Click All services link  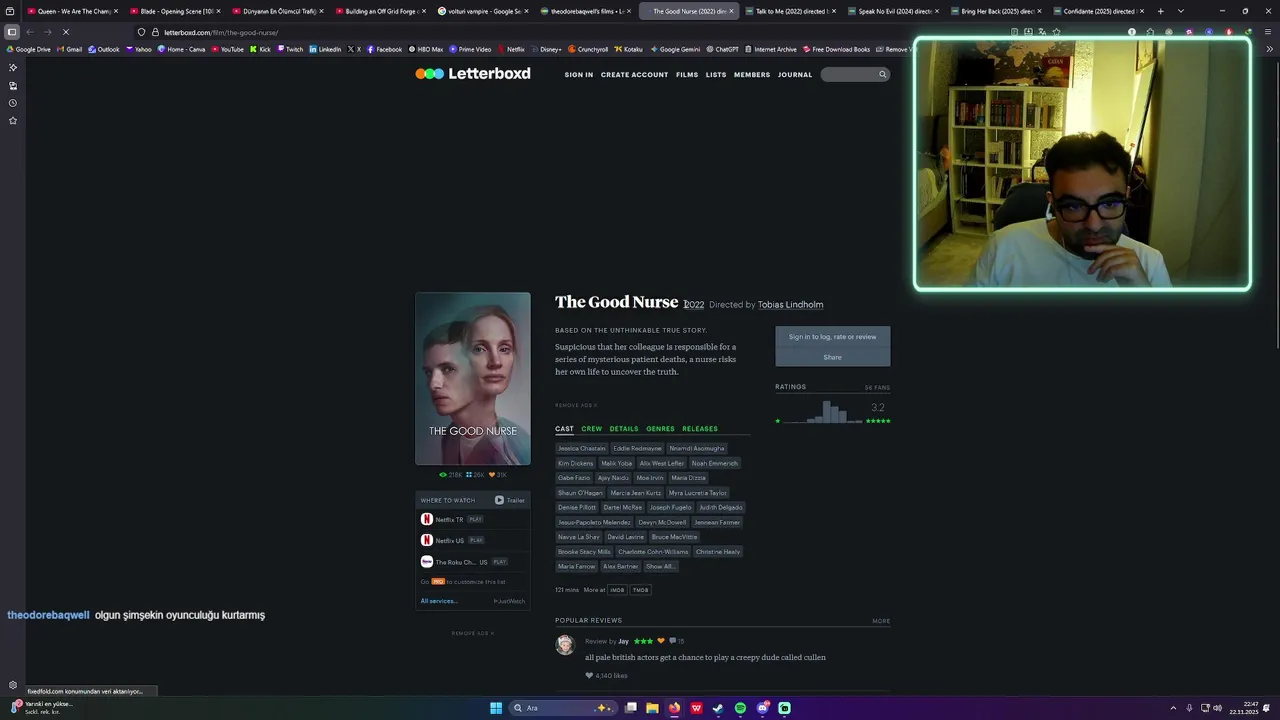(x=439, y=601)
